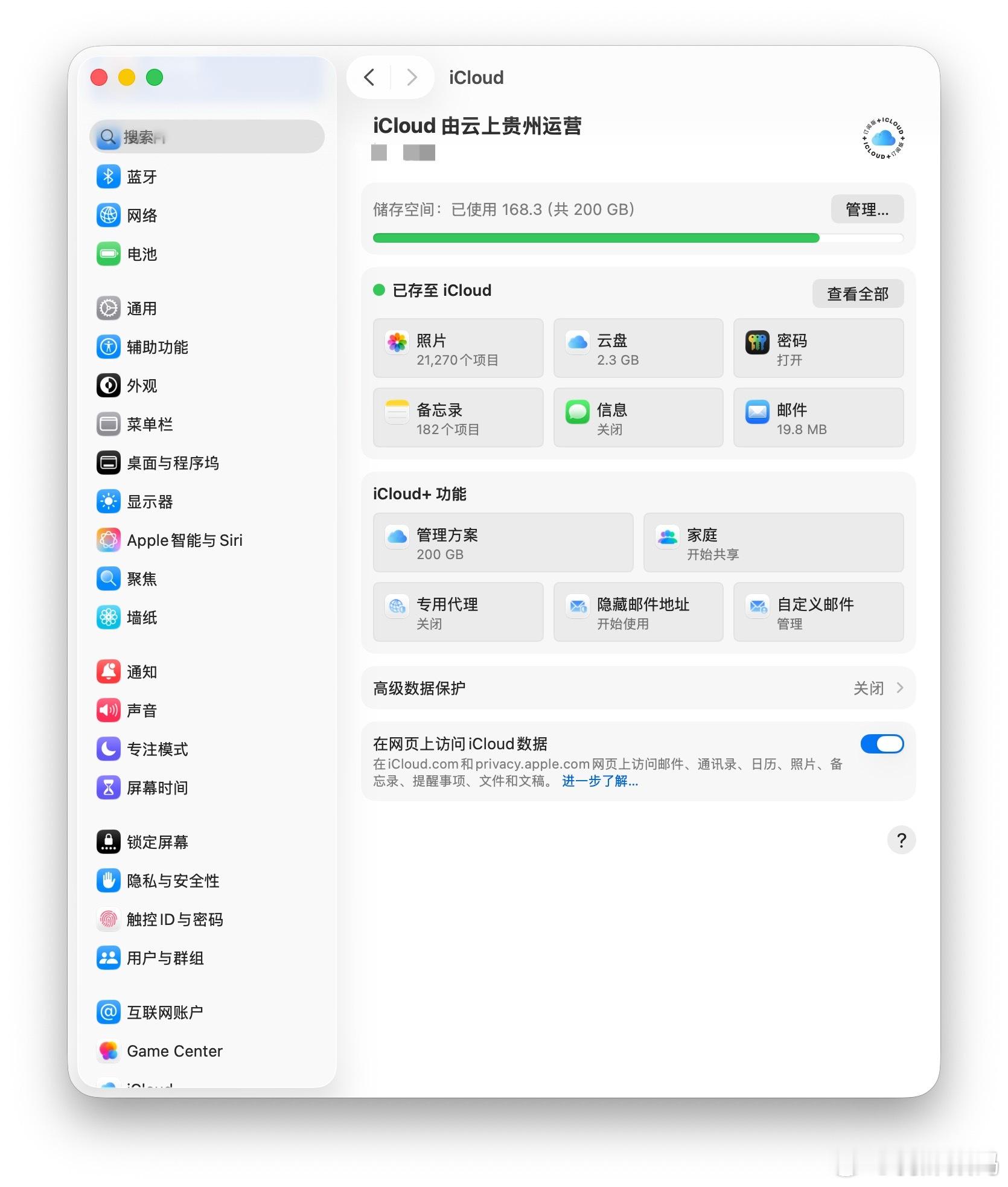Follow the 进一步了解... link
The width and height of the screenshot is (1008, 1187).
click(x=600, y=781)
